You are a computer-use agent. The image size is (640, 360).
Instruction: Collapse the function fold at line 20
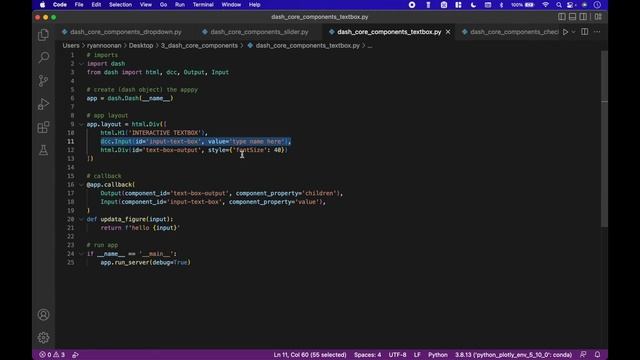81,219
